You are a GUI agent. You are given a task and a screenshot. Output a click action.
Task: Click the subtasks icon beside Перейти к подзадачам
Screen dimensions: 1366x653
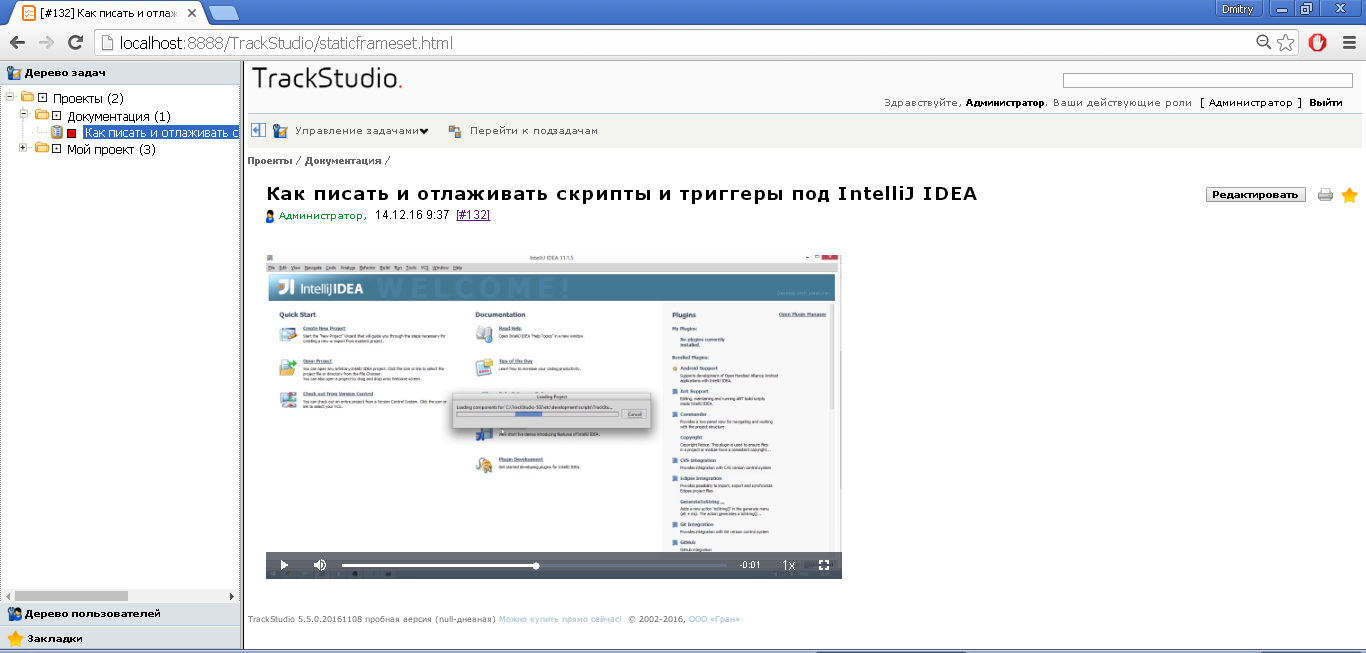[455, 131]
